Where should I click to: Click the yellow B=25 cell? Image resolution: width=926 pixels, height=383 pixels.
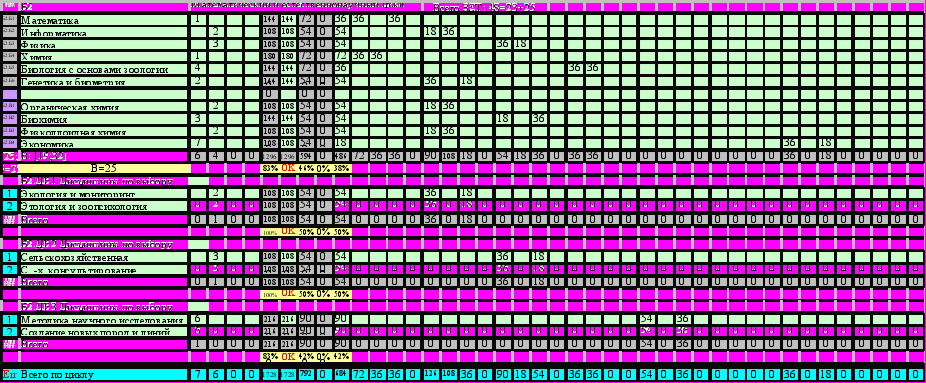point(105,168)
